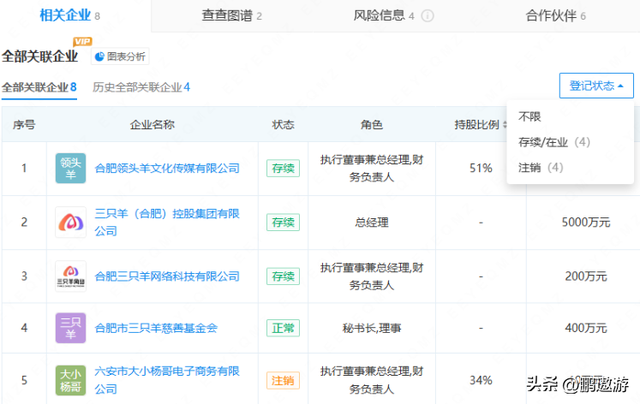
Task: Click the 秘书长,理事 role cell
Action: 372,328
